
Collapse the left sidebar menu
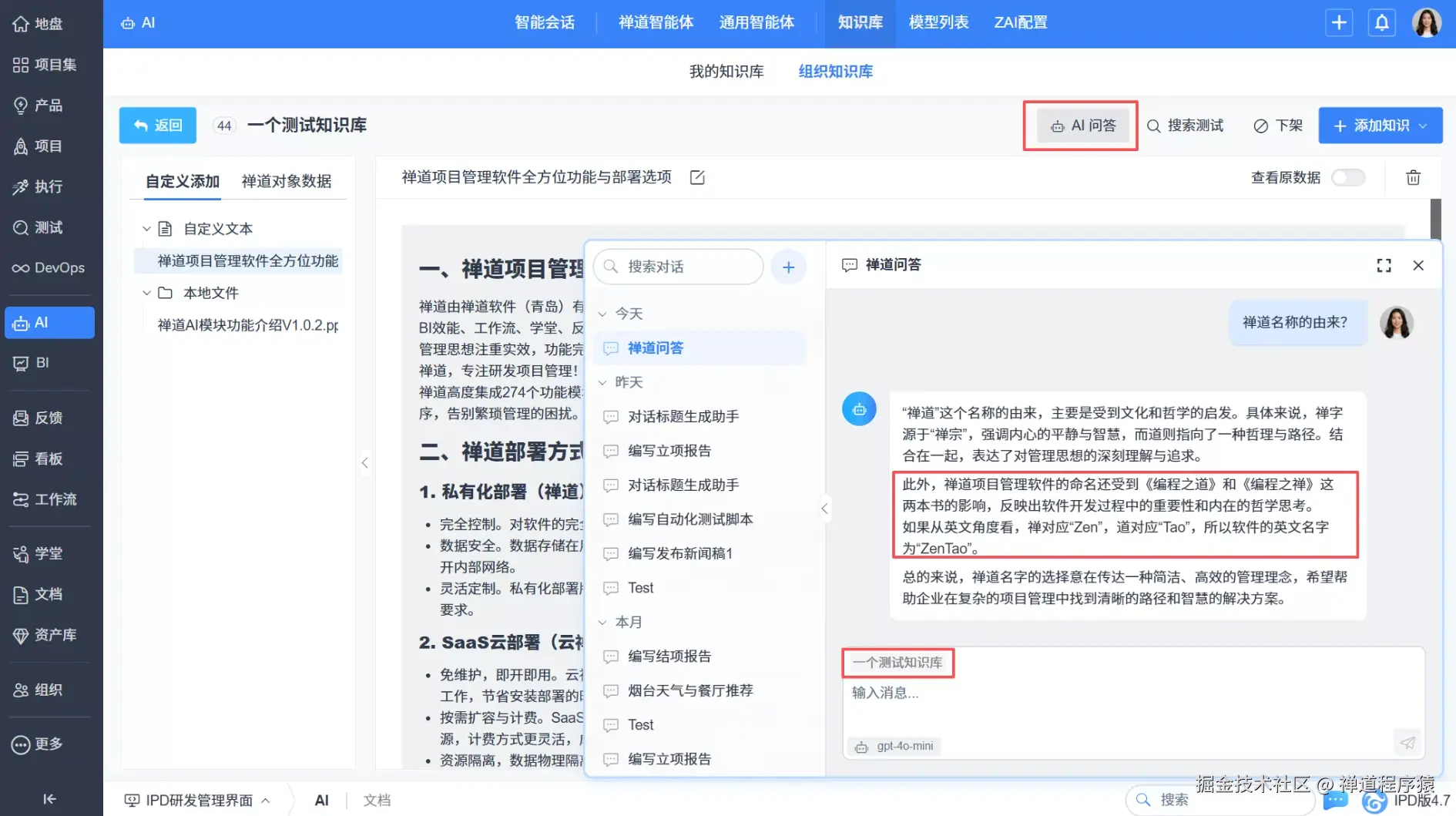coord(50,799)
